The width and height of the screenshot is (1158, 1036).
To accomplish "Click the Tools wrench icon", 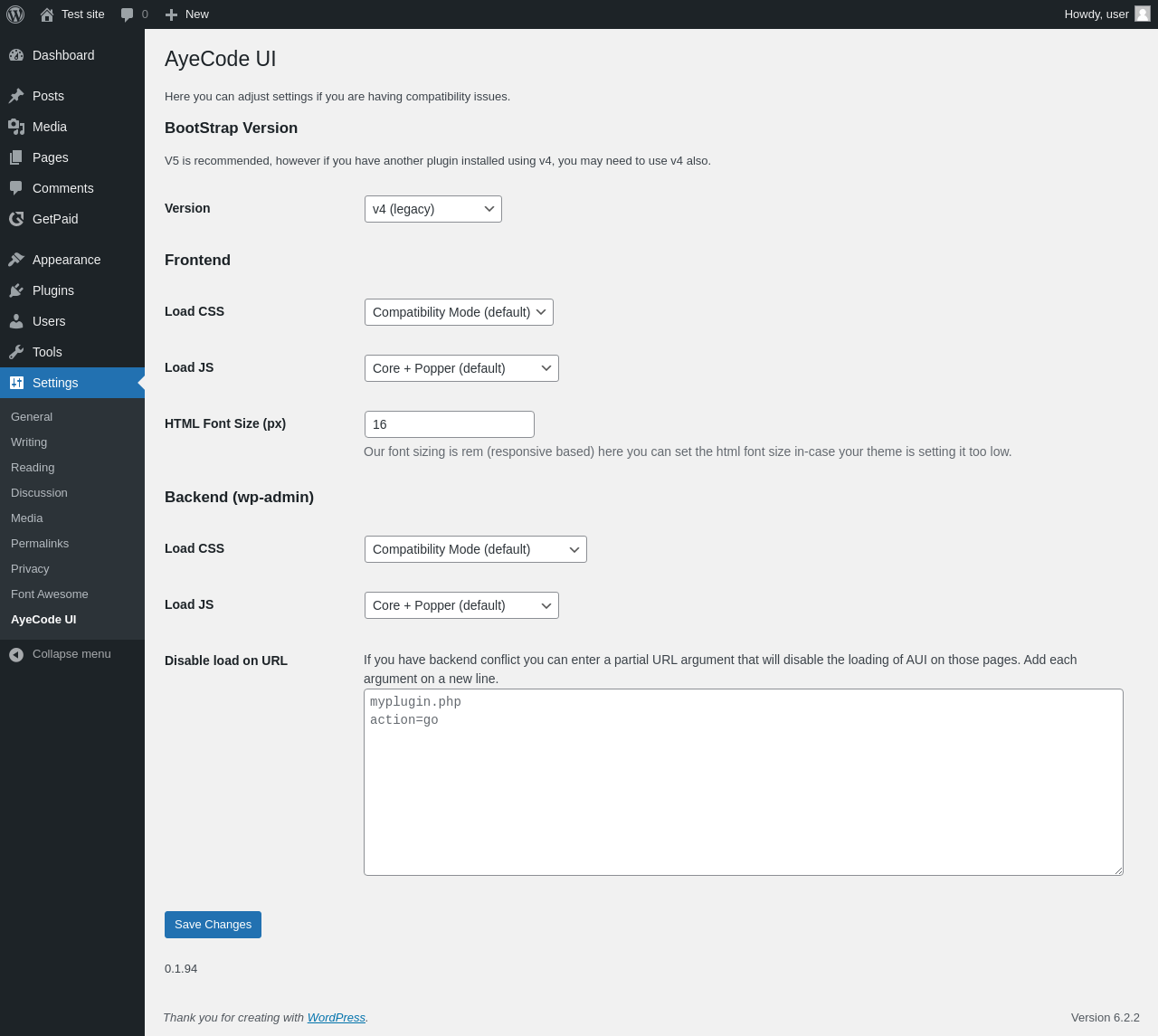I will 16,352.
